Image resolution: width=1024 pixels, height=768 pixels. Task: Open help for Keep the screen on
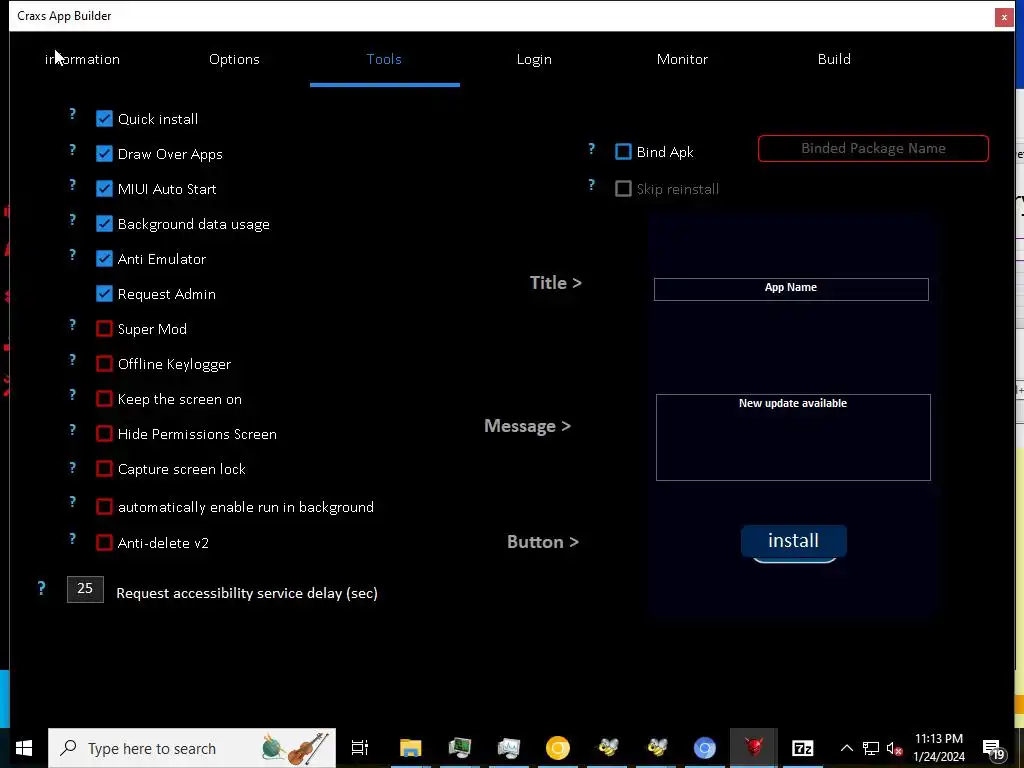(x=72, y=395)
